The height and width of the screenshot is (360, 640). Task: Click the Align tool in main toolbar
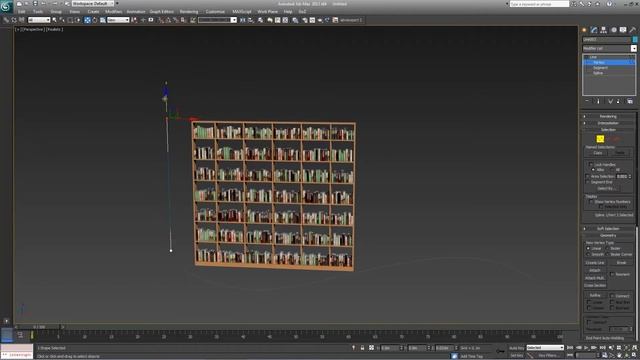coord(251,20)
